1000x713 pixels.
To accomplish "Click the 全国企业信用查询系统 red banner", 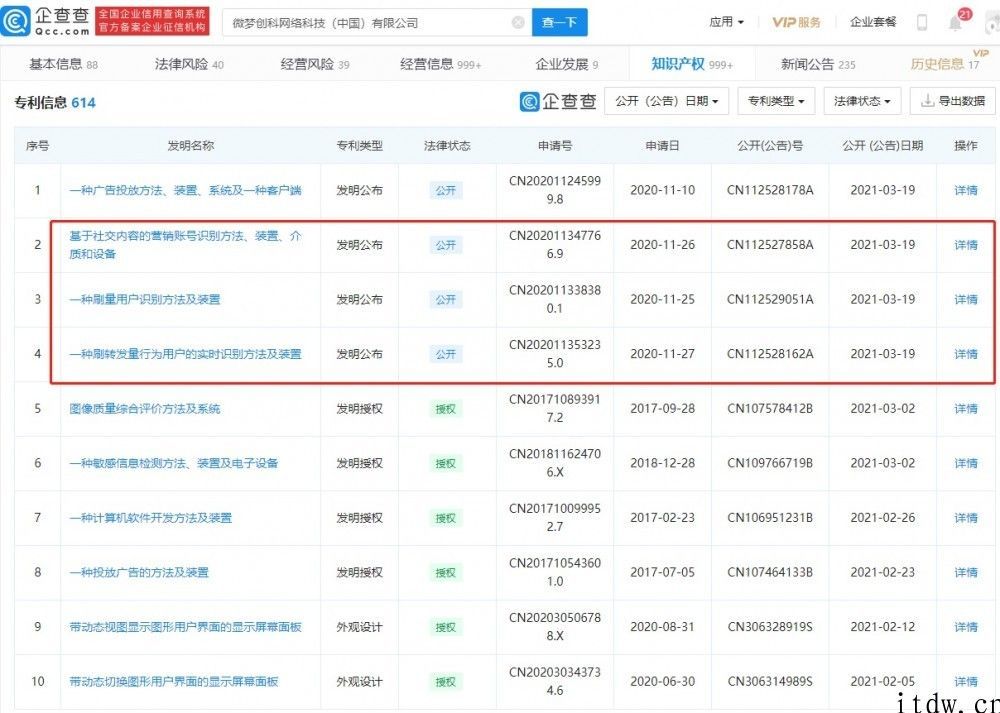I will coord(152,21).
